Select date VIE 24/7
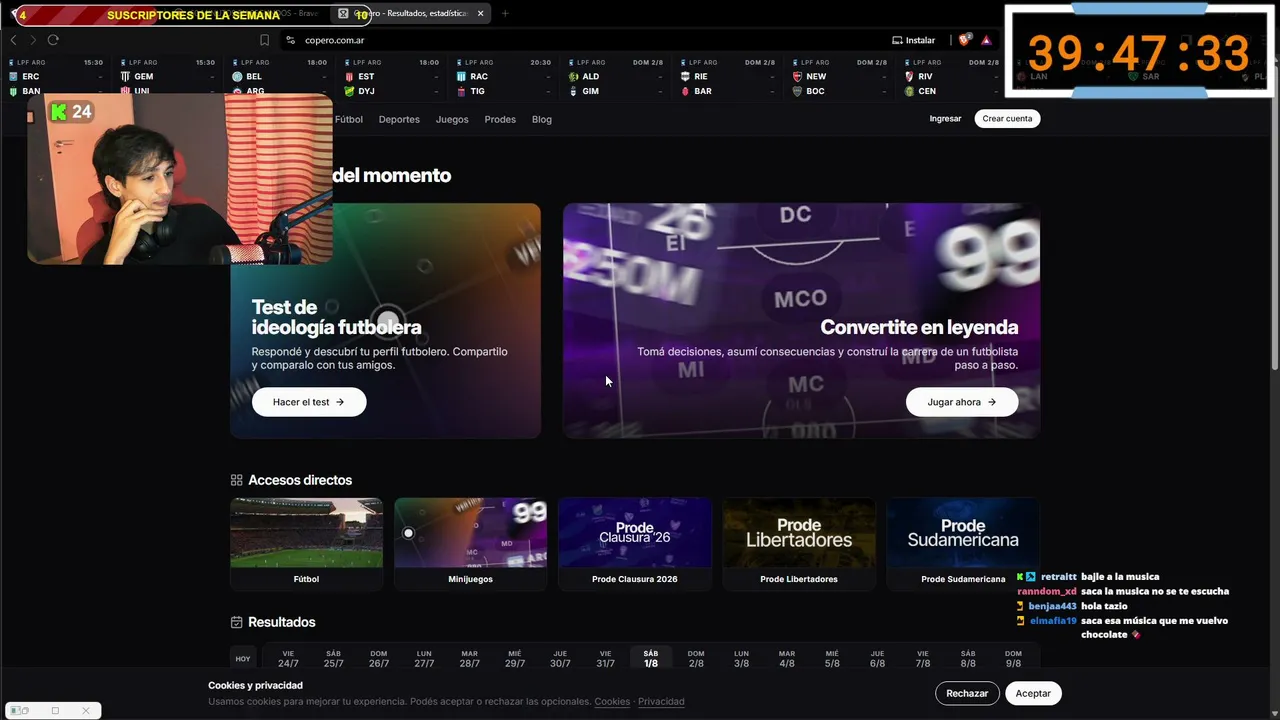Viewport: 1280px width, 720px height. coord(288,659)
